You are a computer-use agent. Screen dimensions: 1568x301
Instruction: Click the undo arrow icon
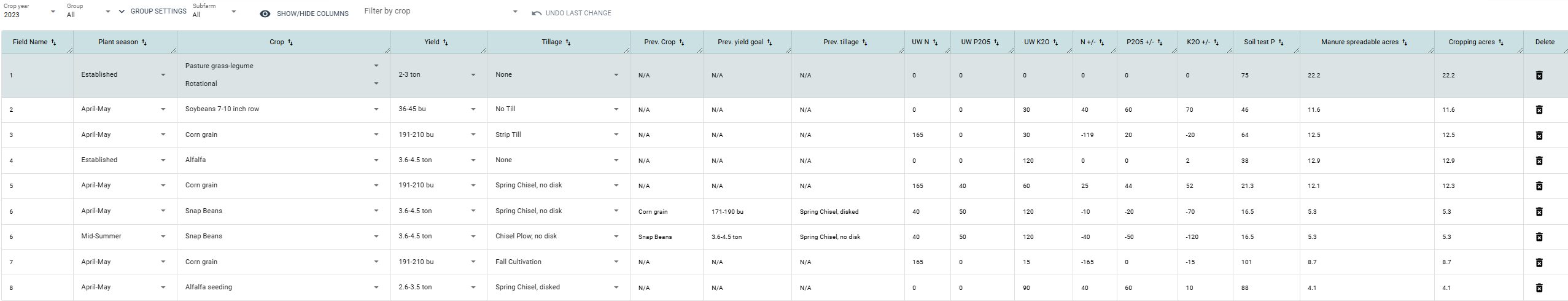(537, 13)
